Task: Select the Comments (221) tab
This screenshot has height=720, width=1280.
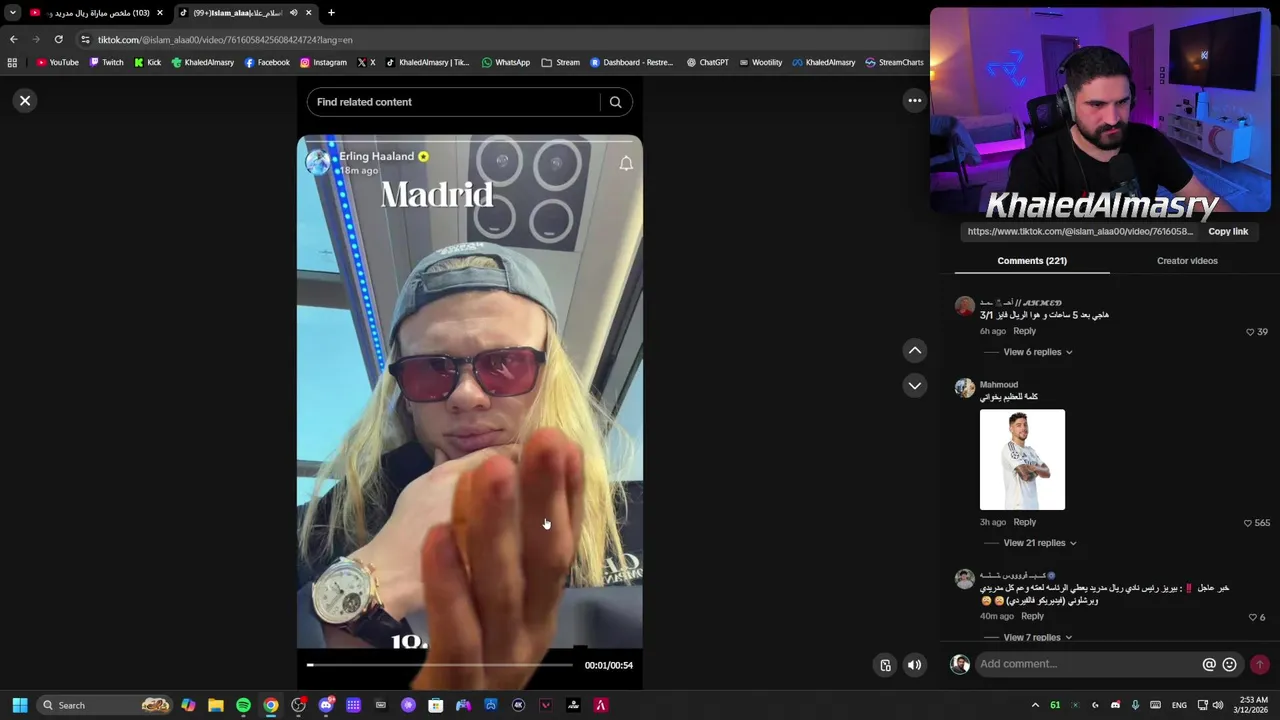Action: (1032, 261)
